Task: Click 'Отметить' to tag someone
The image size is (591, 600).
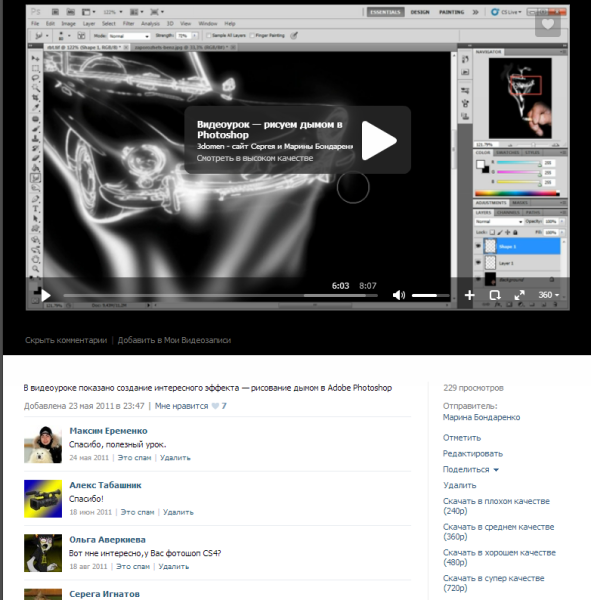Action: coord(462,438)
